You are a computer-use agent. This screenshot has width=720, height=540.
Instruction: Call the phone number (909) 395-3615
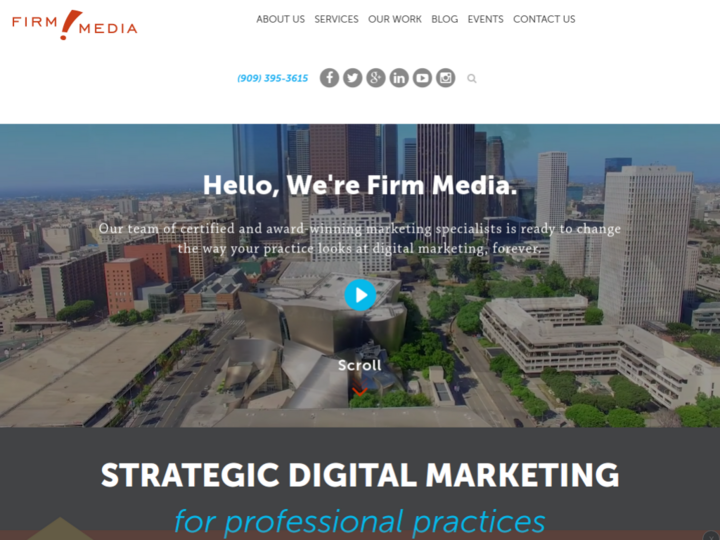point(273,78)
